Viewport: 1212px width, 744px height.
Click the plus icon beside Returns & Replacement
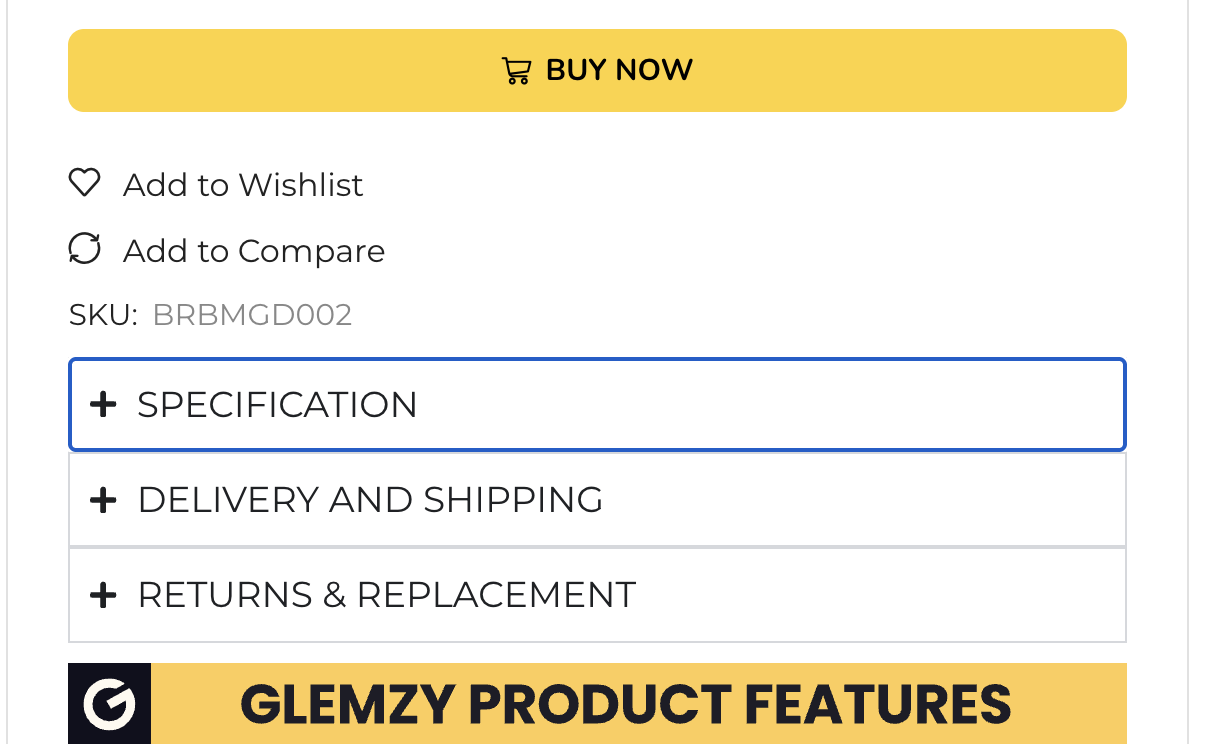(x=103, y=595)
